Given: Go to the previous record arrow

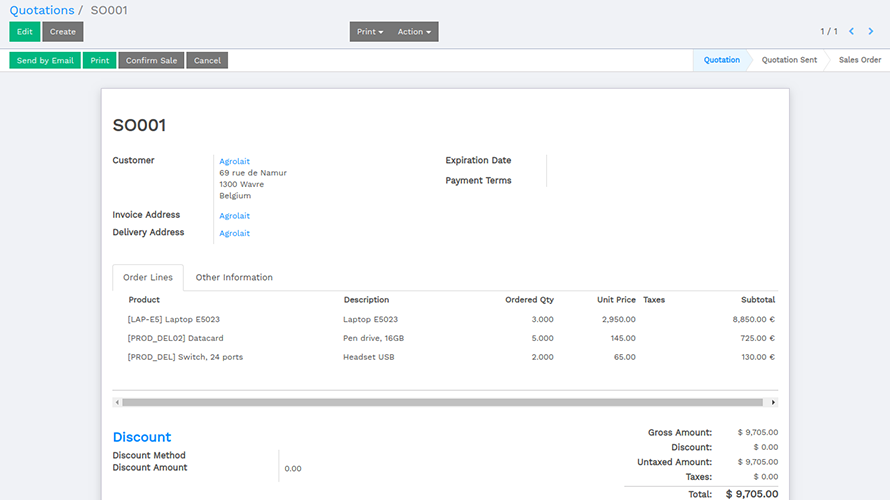Looking at the screenshot, I should click(x=852, y=32).
